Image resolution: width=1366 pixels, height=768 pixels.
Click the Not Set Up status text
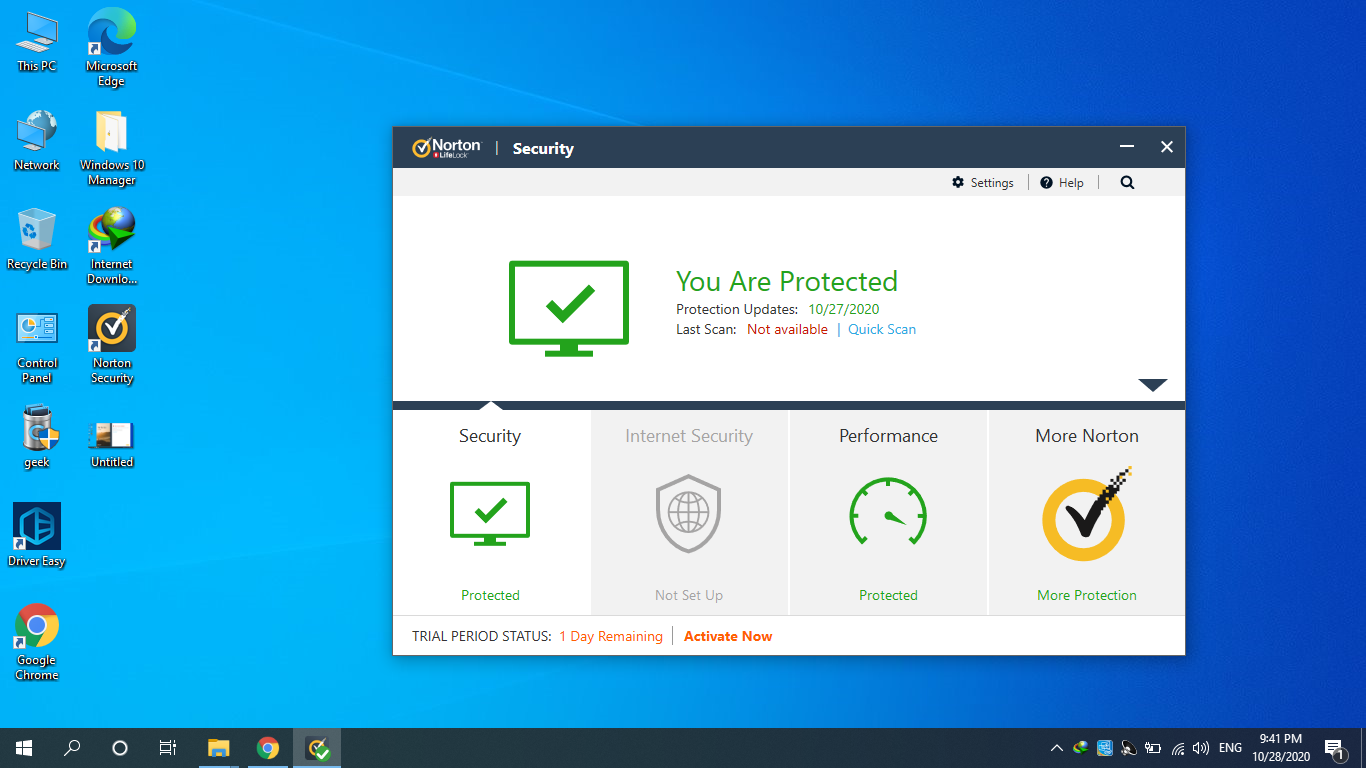(x=689, y=595)
